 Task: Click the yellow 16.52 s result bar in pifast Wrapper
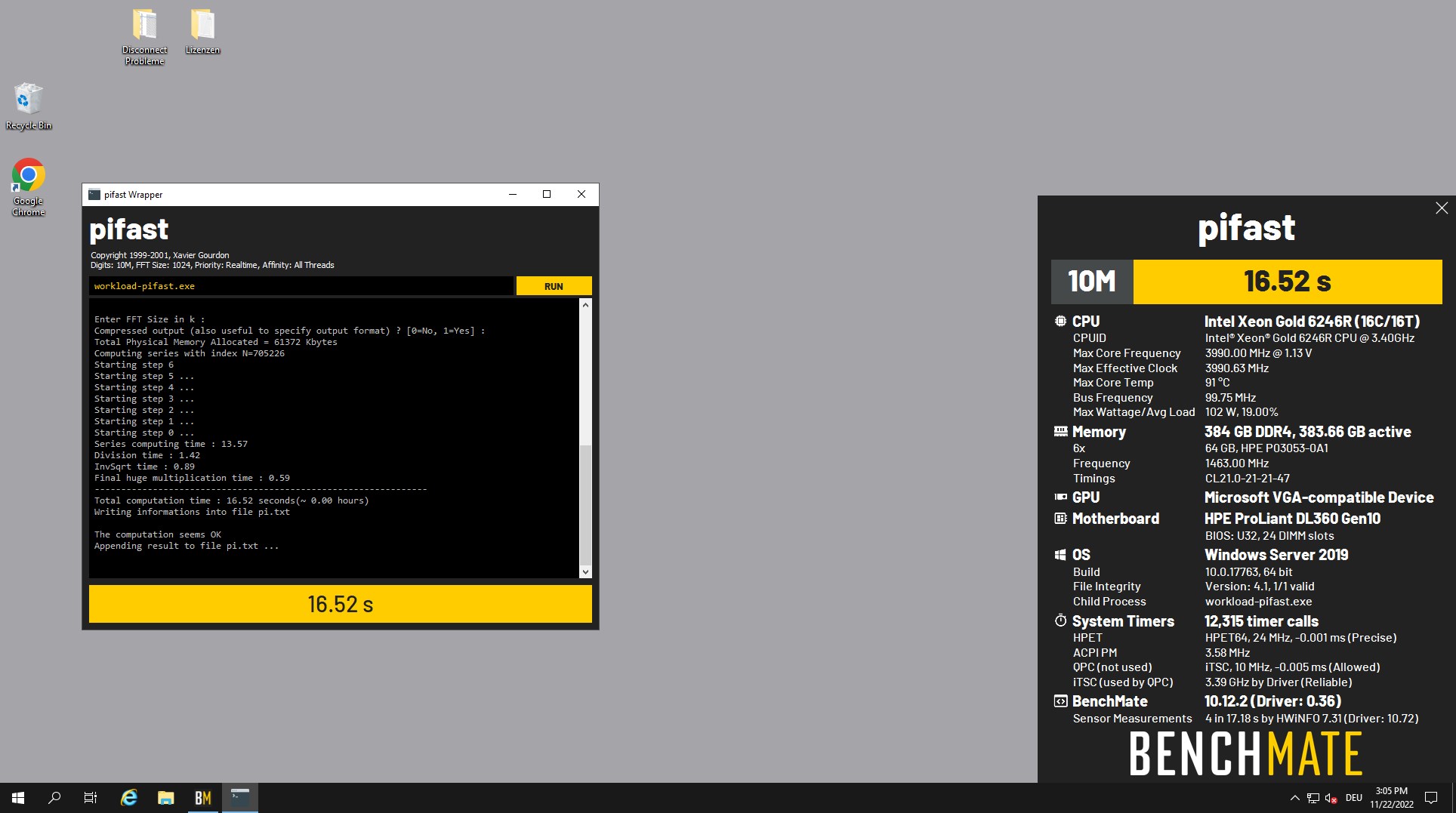pyautogui.click(x=340, y=604)
